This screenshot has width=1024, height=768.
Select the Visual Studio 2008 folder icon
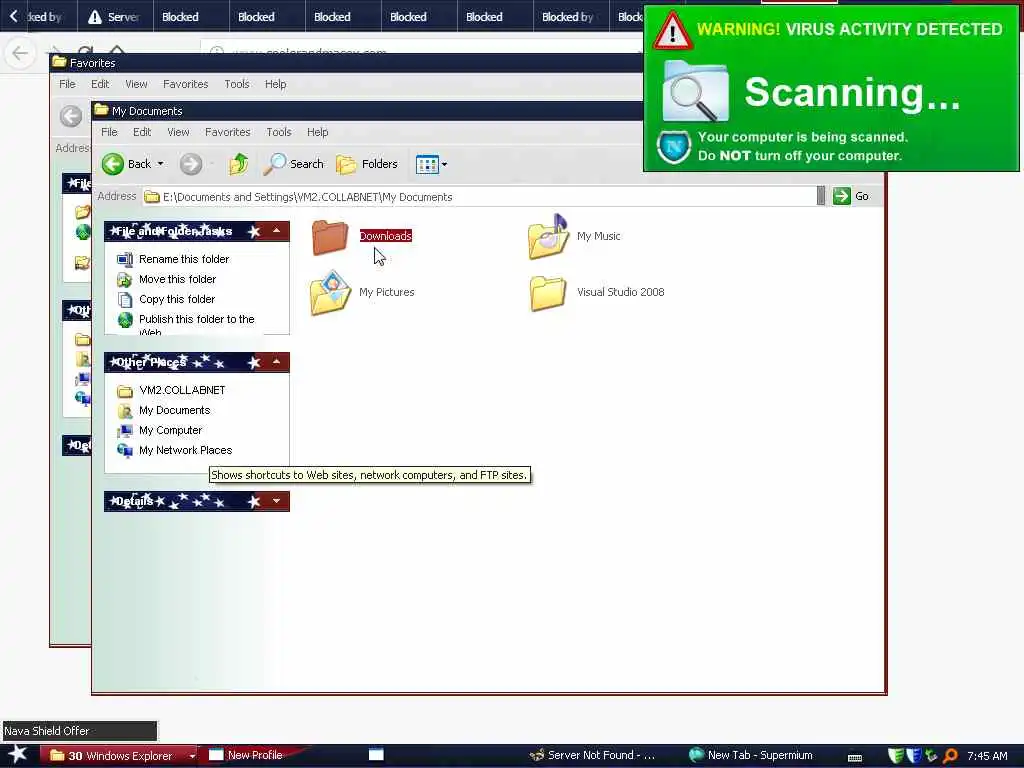(548, 293)
